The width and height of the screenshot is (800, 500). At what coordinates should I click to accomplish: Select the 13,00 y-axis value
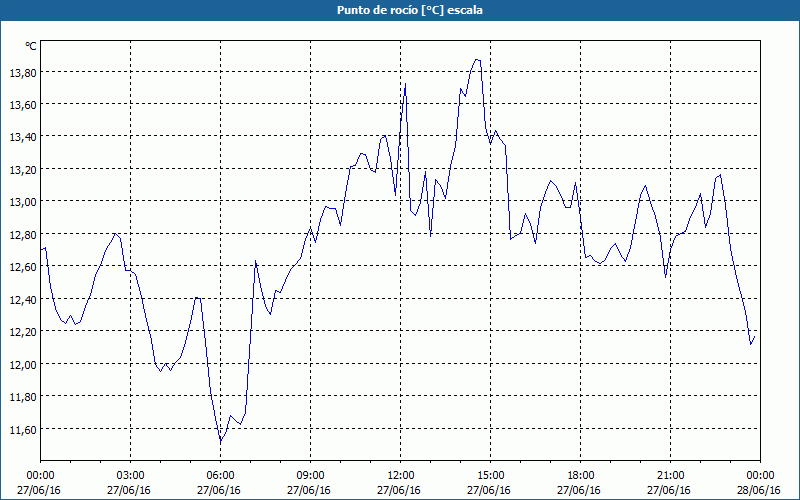coord(23,203)
